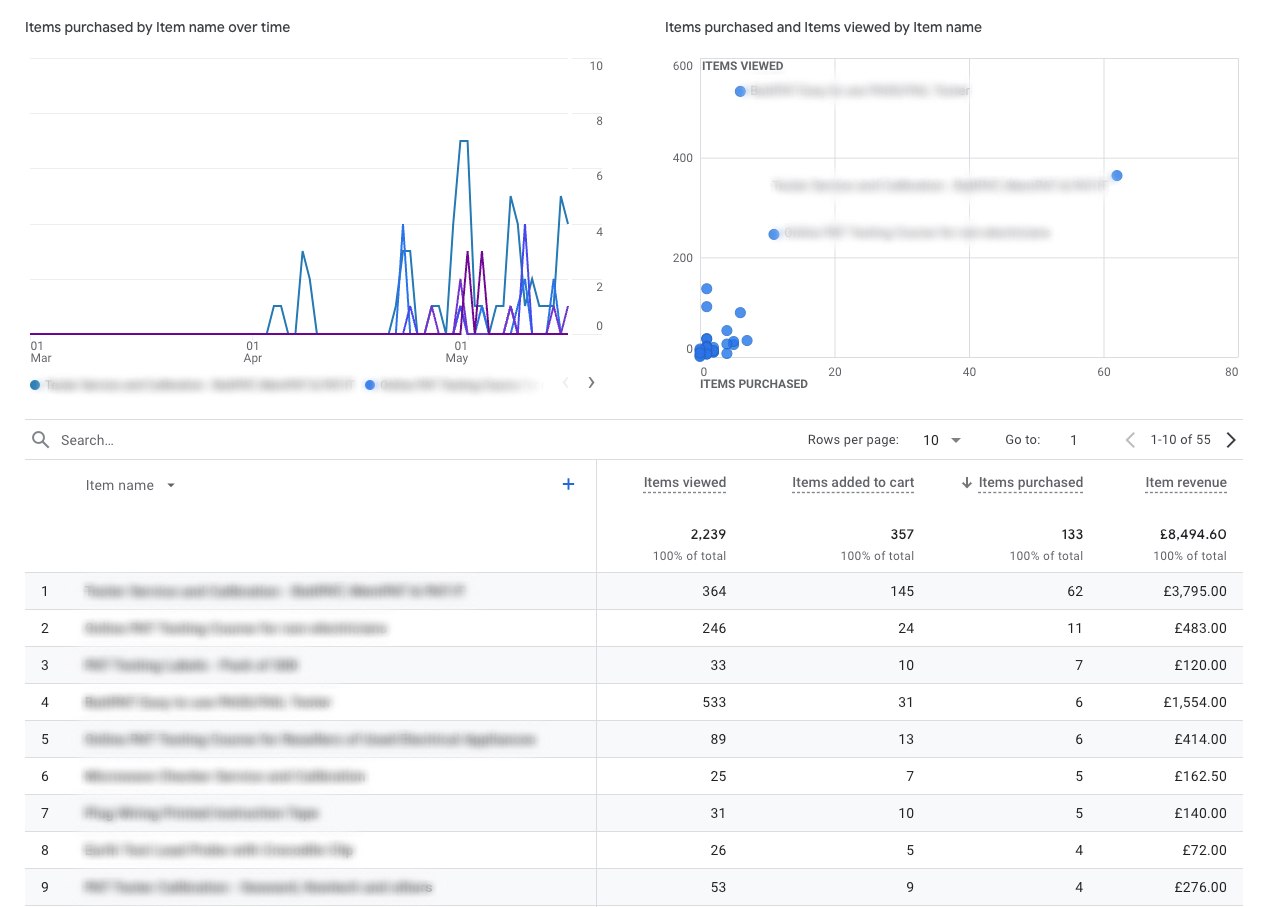Click the ITEMS PURCHASED axis label
The image size is (1262, 907).
point(754,384)
